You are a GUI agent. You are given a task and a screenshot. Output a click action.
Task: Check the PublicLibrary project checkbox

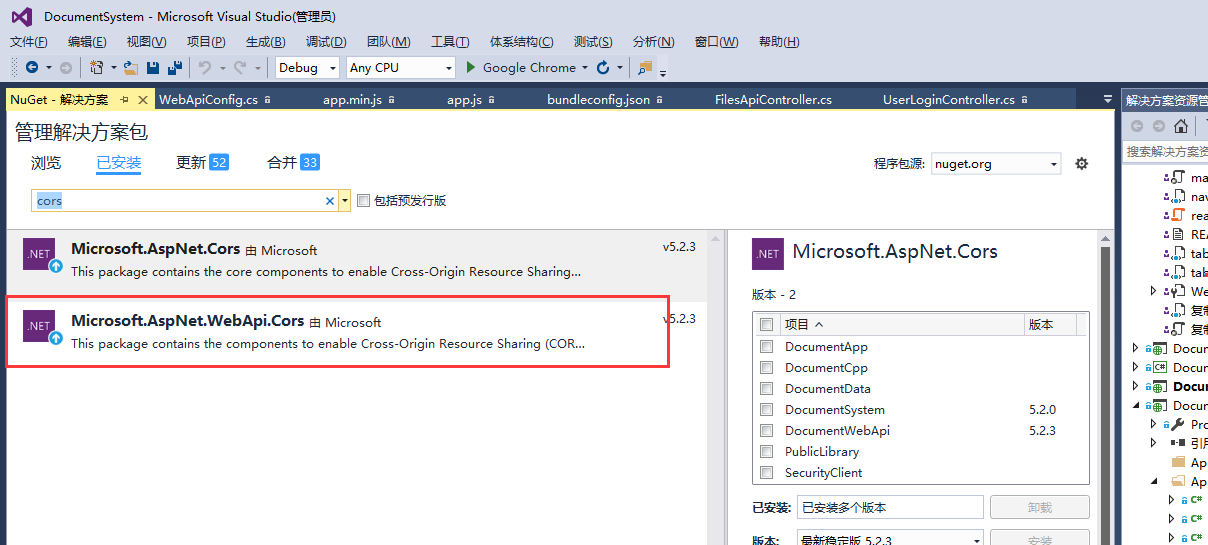[766, 452]
